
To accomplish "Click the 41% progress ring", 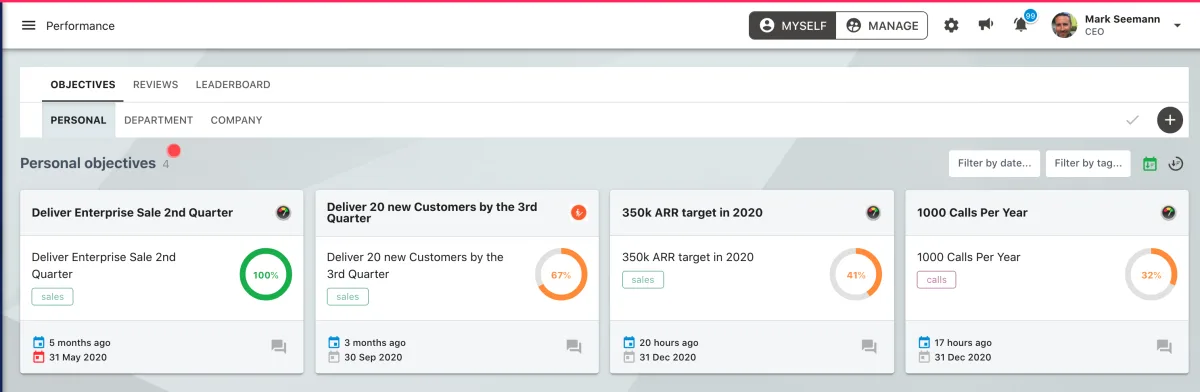I will (x=856, y=274).
